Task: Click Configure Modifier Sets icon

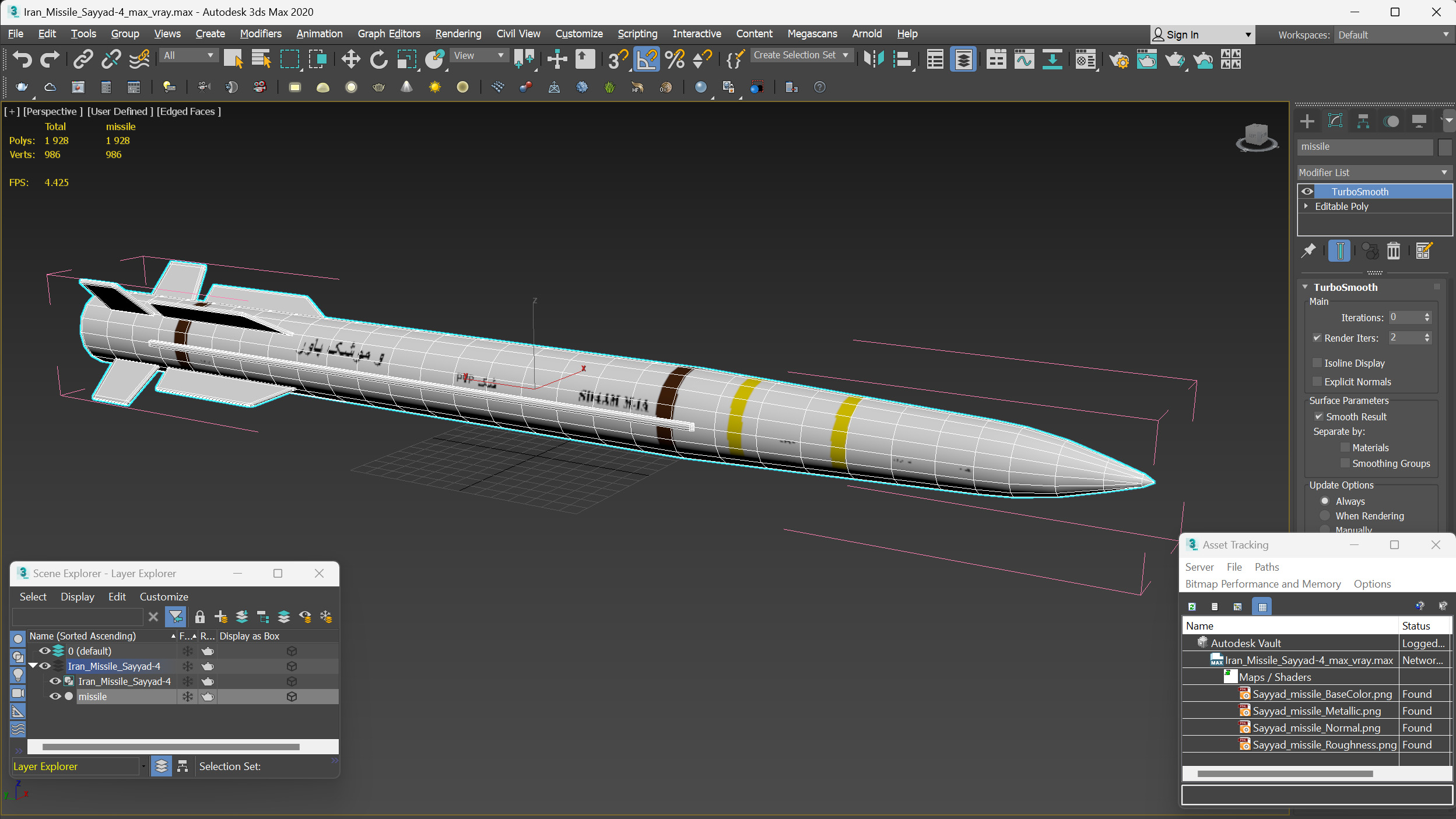Action: click(x=1423, y=251)
